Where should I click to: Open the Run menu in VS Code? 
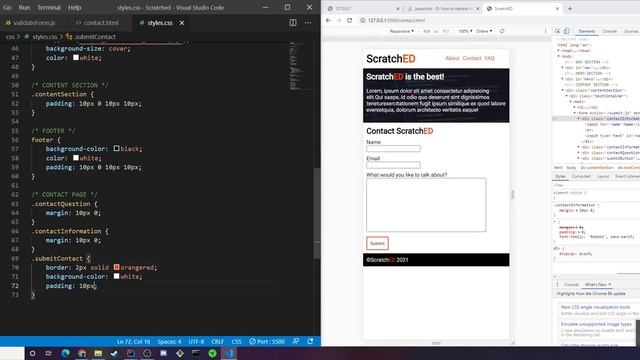[24, 7]
